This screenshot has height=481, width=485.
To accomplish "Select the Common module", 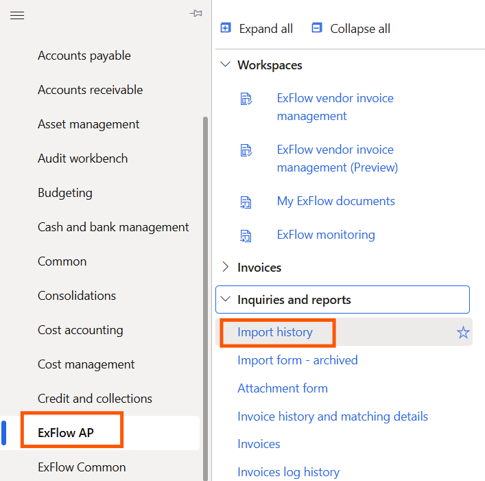I will pyautogui.click(x=62, y=261).
